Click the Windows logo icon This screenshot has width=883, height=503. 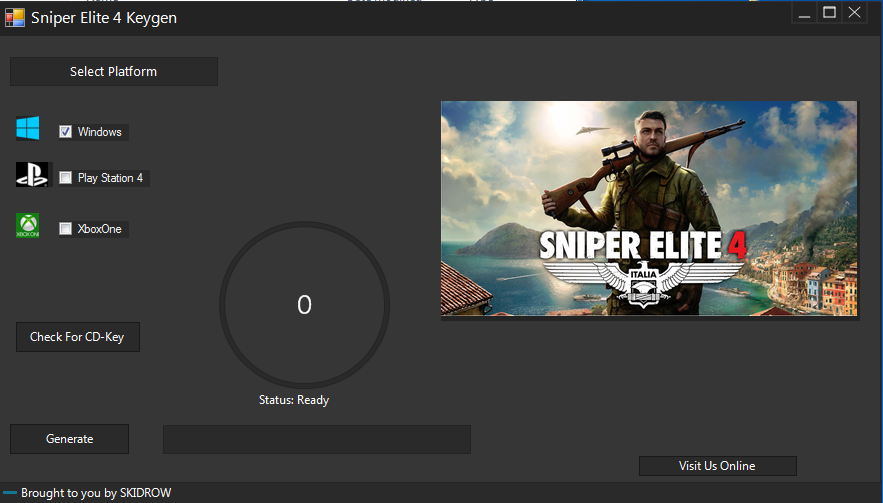[28, 128]
